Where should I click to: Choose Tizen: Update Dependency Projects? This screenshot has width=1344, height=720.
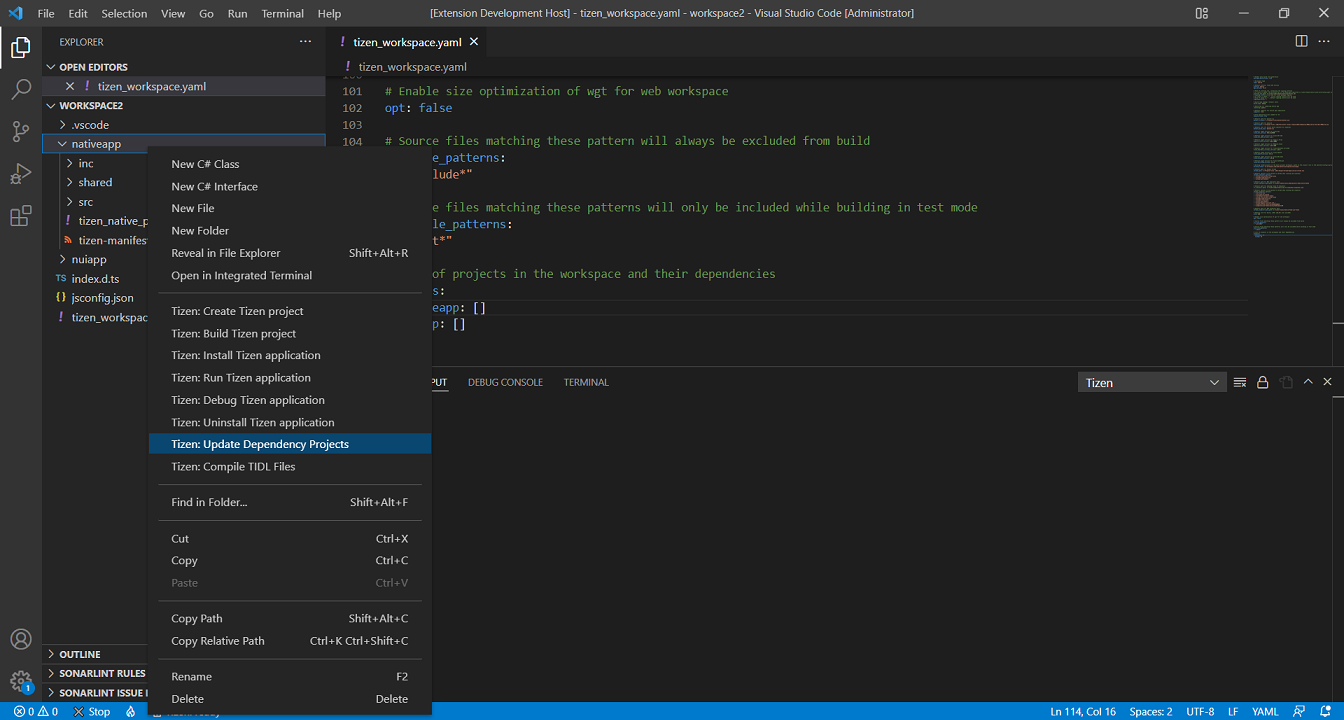click(x=261, y=443)
